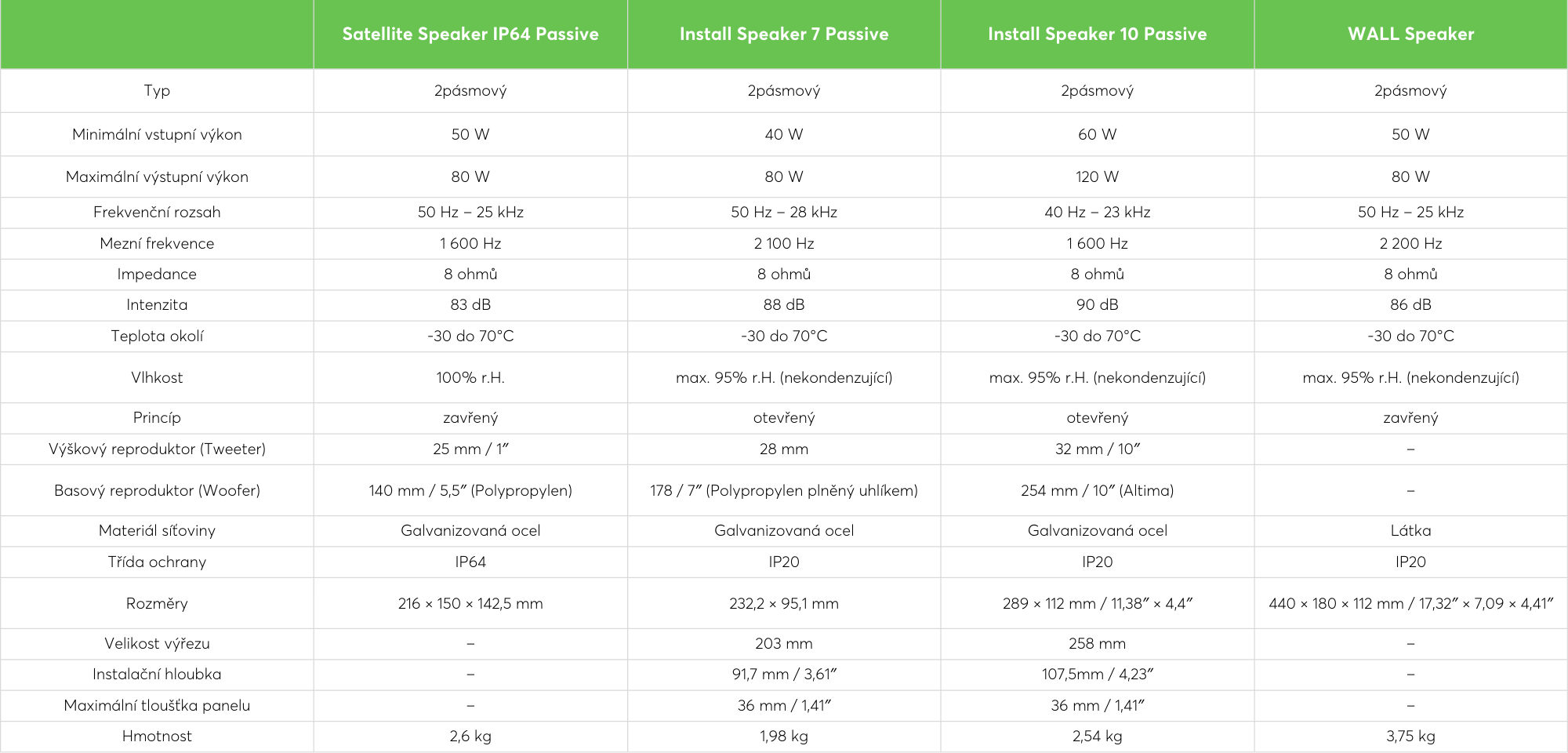Click the 203 mm cutout size cell
The height and width of the screenshot is (753, 1568).
pyautogui.click(x=784, y=644)
